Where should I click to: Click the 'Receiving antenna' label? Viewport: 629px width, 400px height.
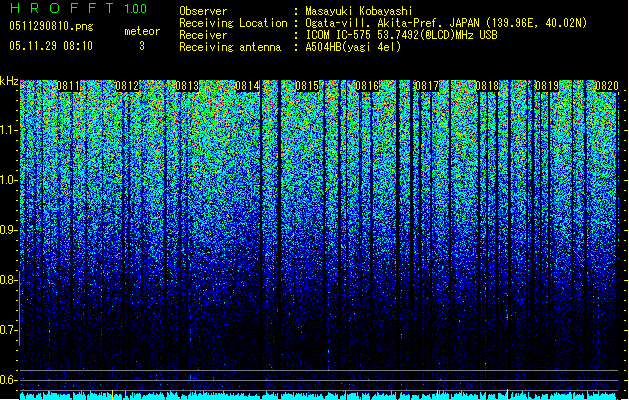tap(230, 47)
